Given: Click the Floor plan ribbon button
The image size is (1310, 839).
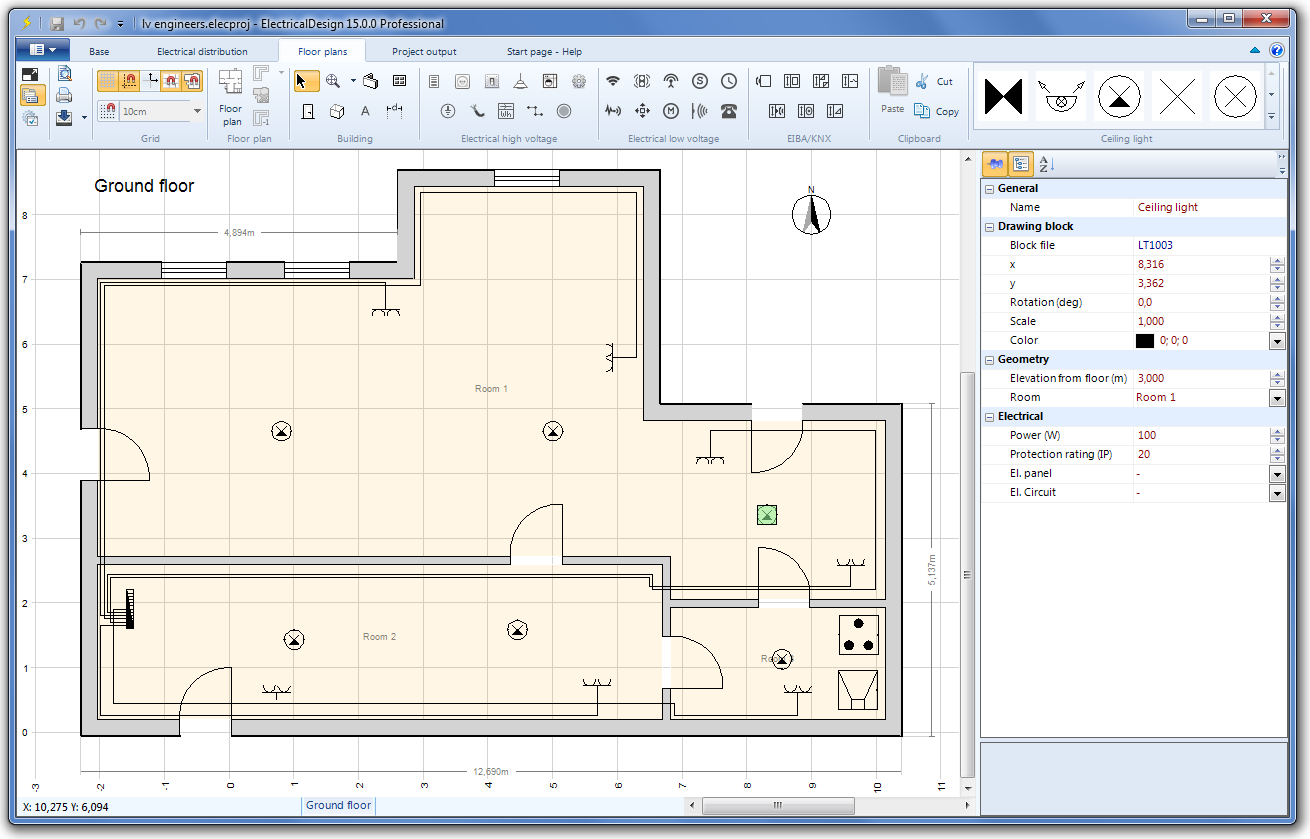Looking at the screenshot, I should pos(231,96).
